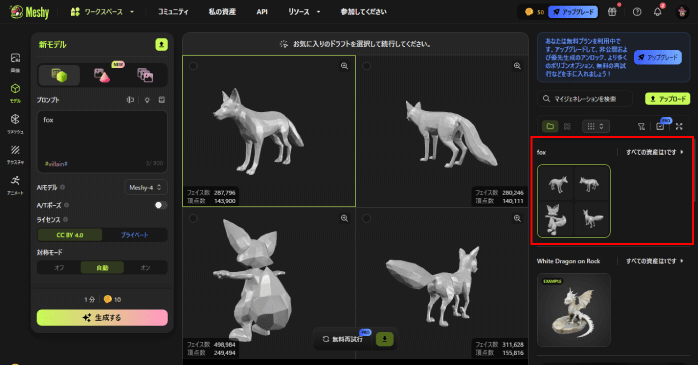Open the notifications bell icon
Image resolution: width=698 pixels, height=365 pixels.
tap(657, 12)
